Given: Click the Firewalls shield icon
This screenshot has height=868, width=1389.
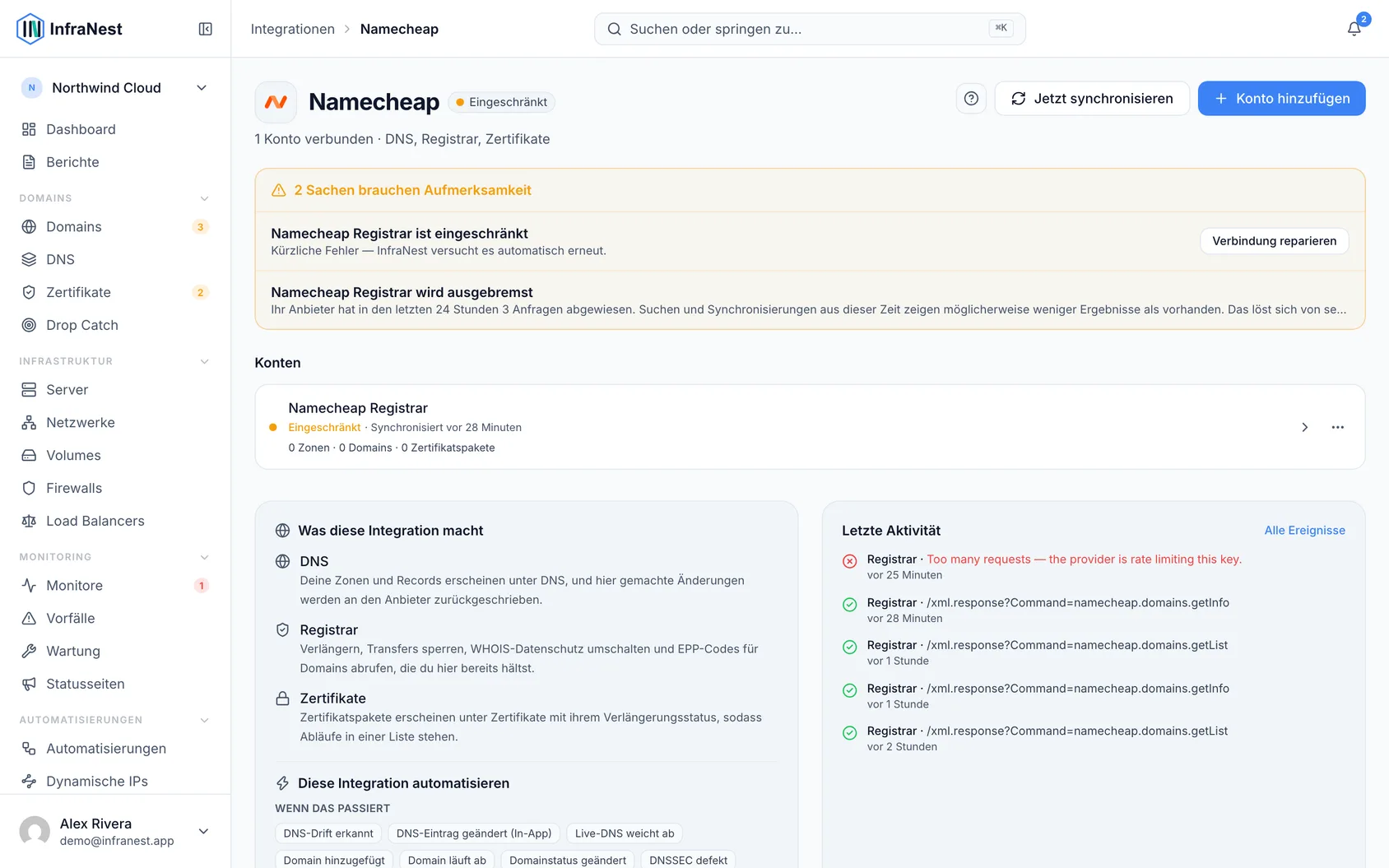Looking at the screenshot, I should [29, 488].
